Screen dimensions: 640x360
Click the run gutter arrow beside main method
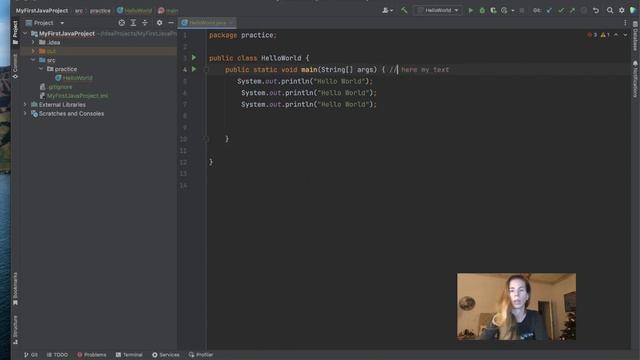[x=194, y=69]
